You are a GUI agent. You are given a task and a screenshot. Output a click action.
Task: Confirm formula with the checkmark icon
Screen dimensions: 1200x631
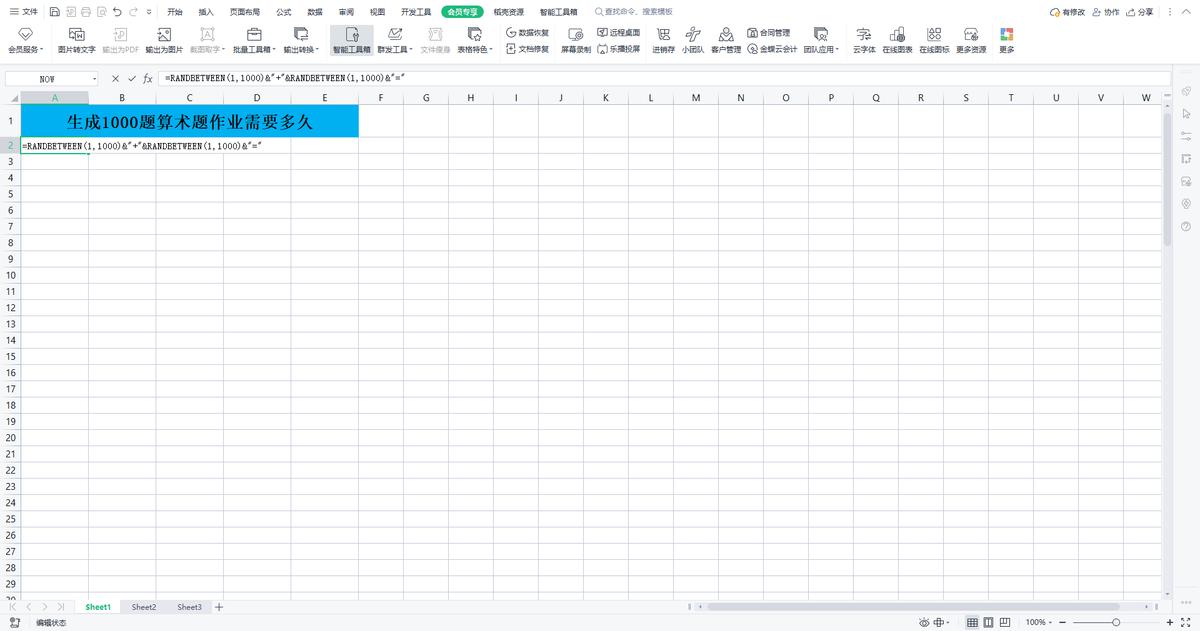tap(132, 78)
